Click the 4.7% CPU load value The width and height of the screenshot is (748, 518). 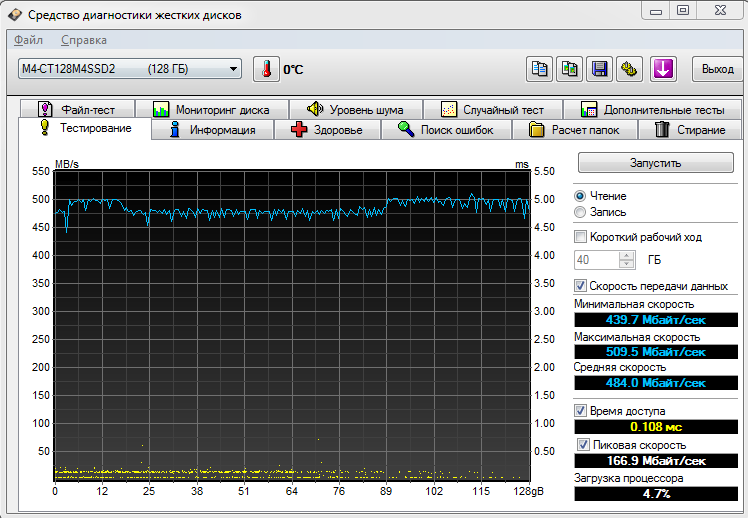click(x=656, y=494)
